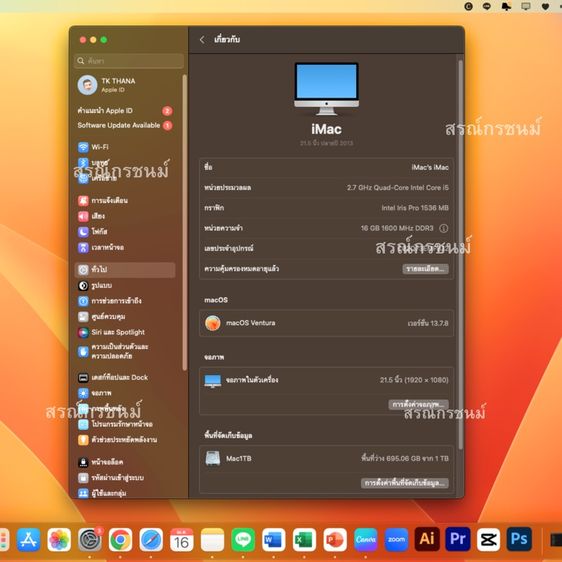Click memory info circle icon

click(x=443, y=228)
